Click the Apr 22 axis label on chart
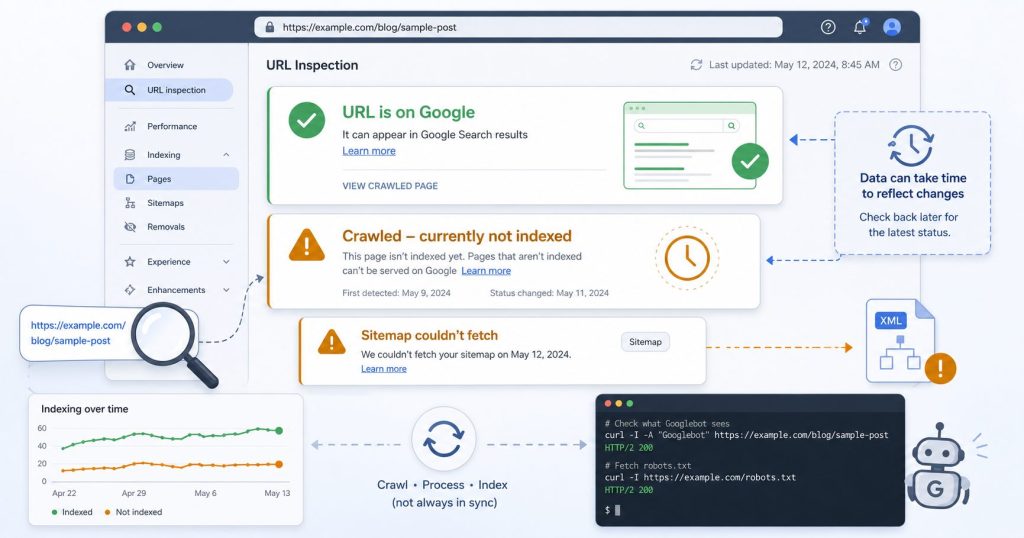The height and width of the screenshot is (538, 1024). pyautogui.click(x=64, y=493)
